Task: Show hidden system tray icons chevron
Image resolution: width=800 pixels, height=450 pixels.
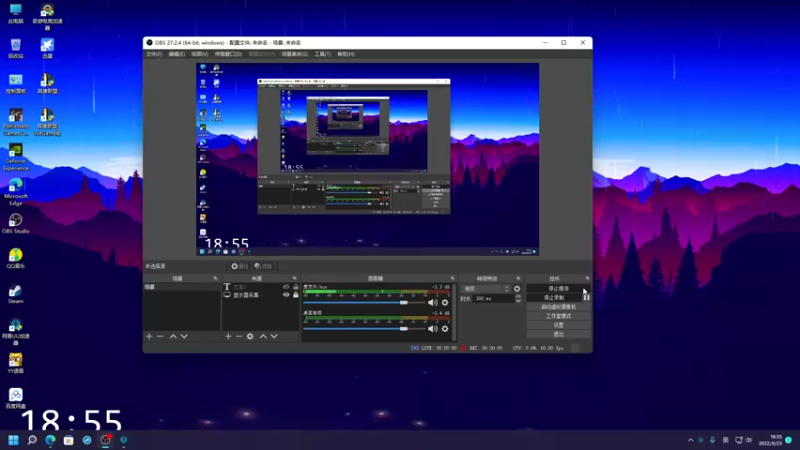Action: click(690, 440)
